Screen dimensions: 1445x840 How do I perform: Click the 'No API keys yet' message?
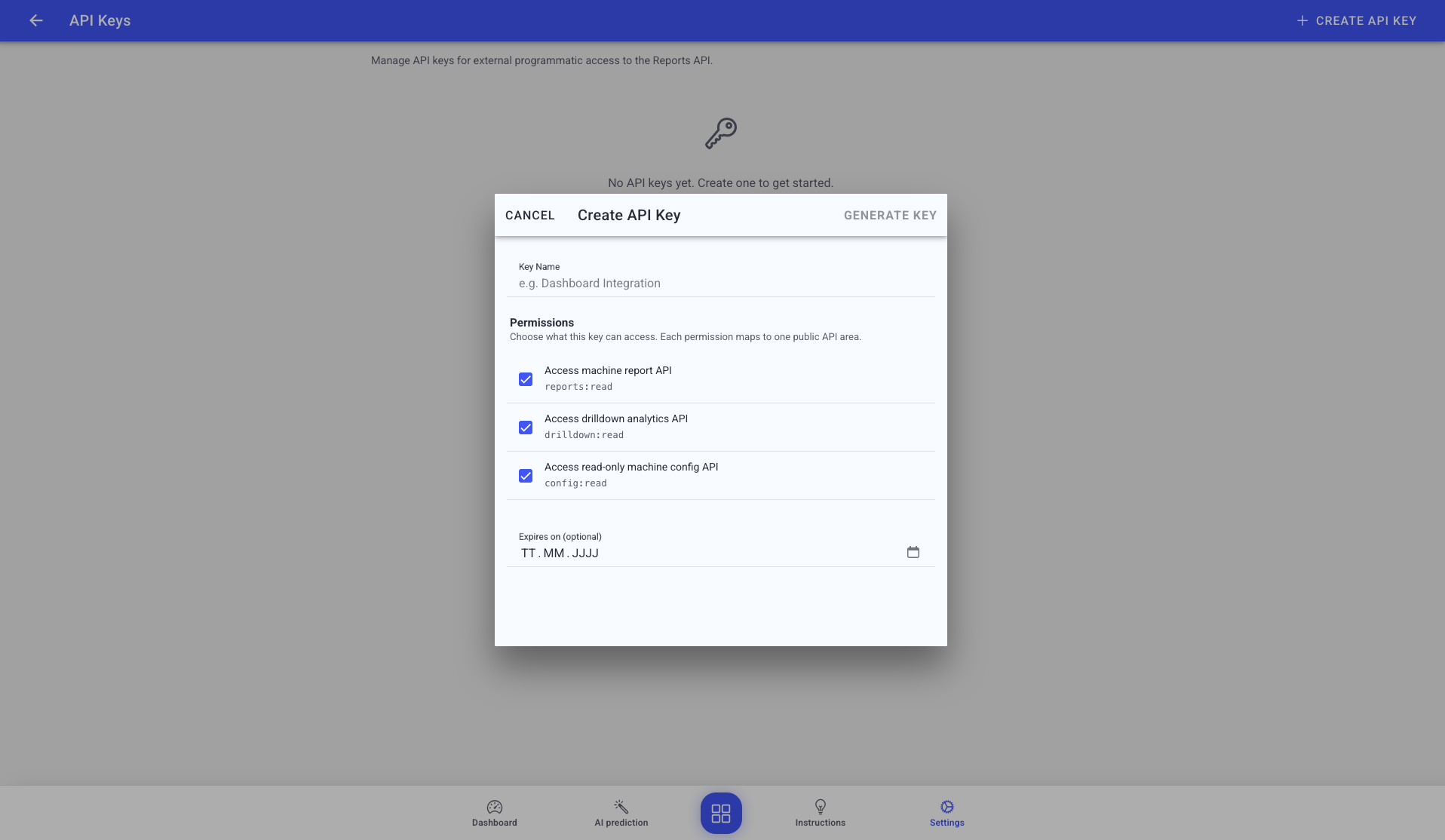721,183
